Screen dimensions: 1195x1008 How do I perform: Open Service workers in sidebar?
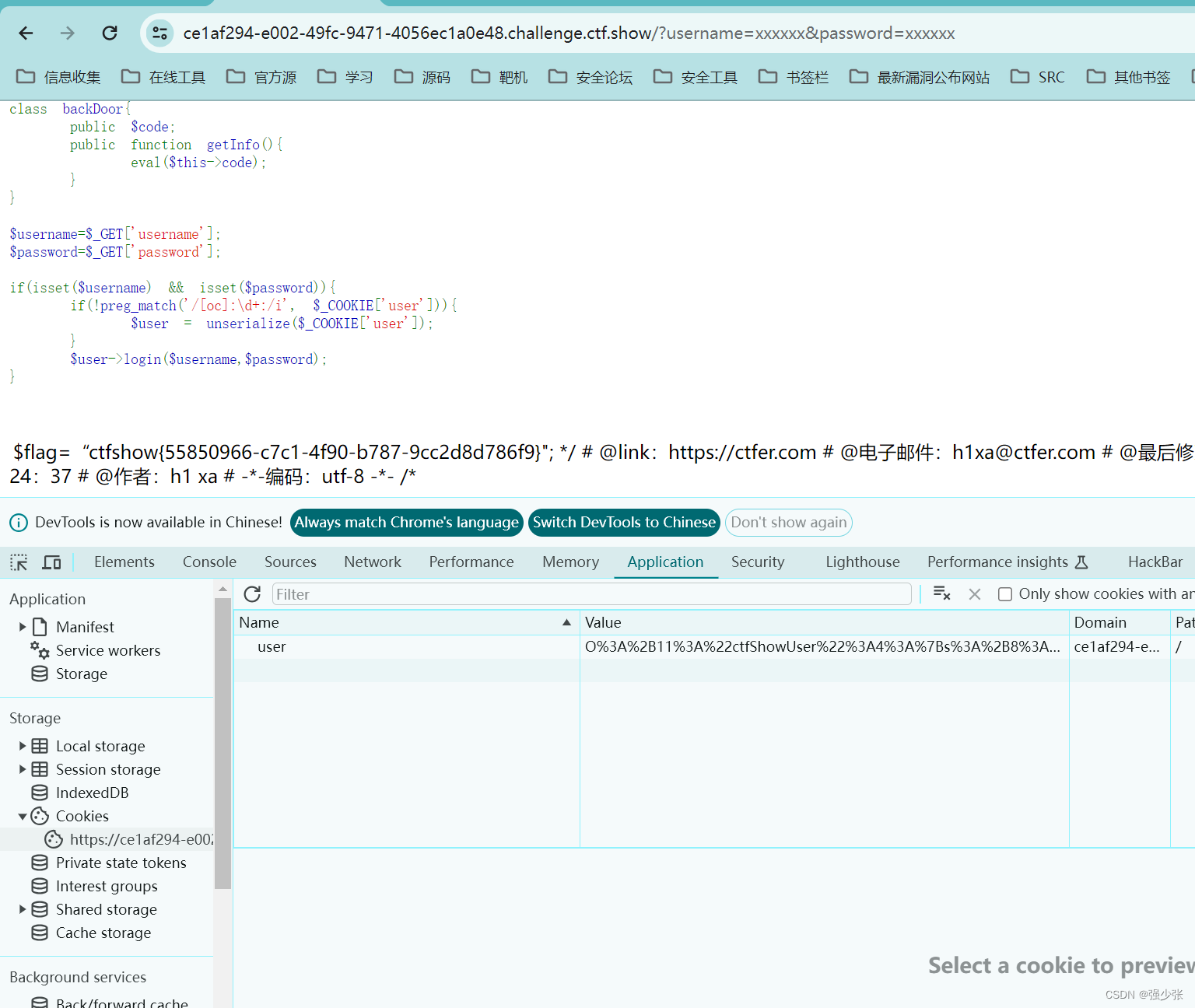(x=108, y=650)
